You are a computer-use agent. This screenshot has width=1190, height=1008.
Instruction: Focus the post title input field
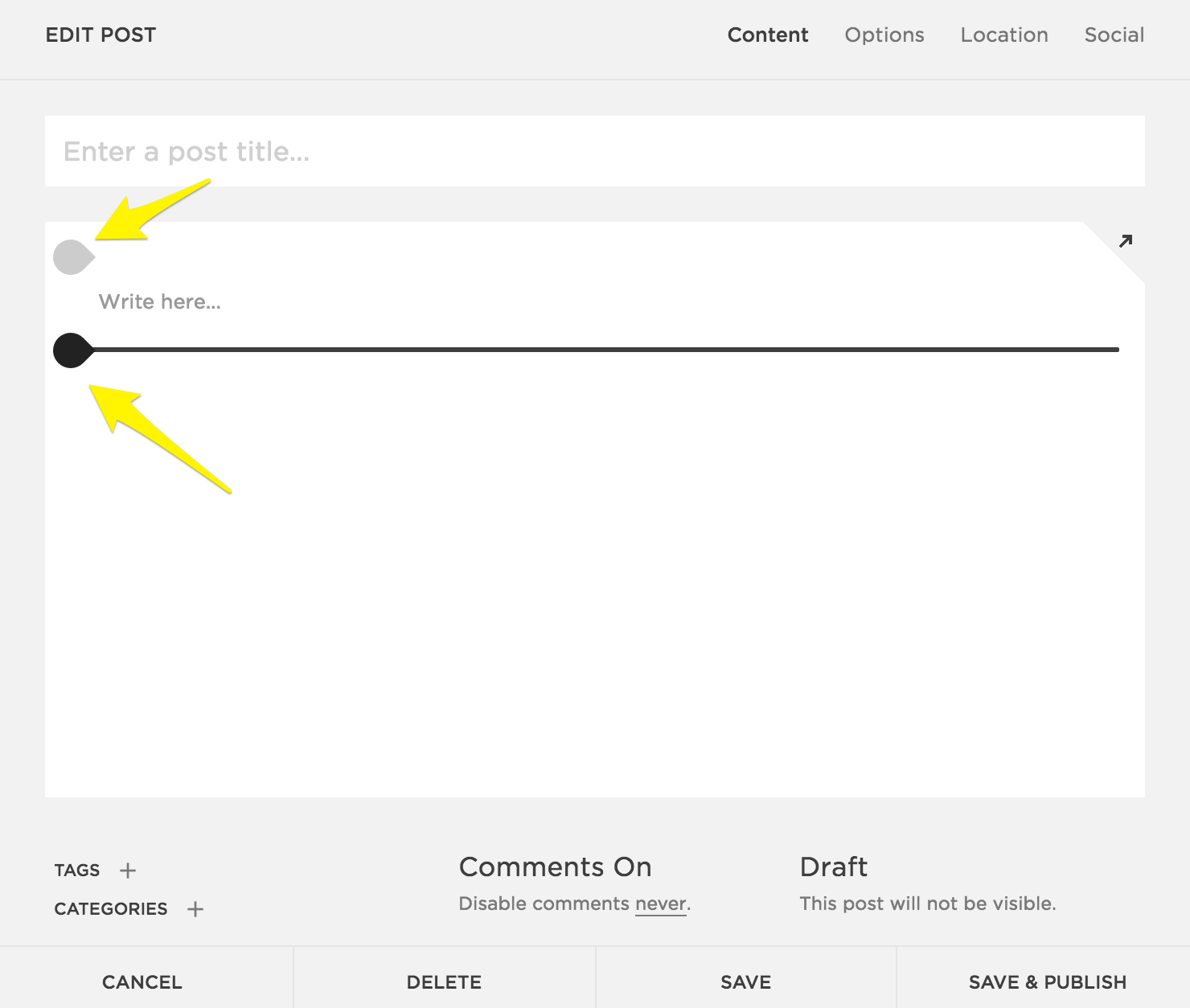595,152
